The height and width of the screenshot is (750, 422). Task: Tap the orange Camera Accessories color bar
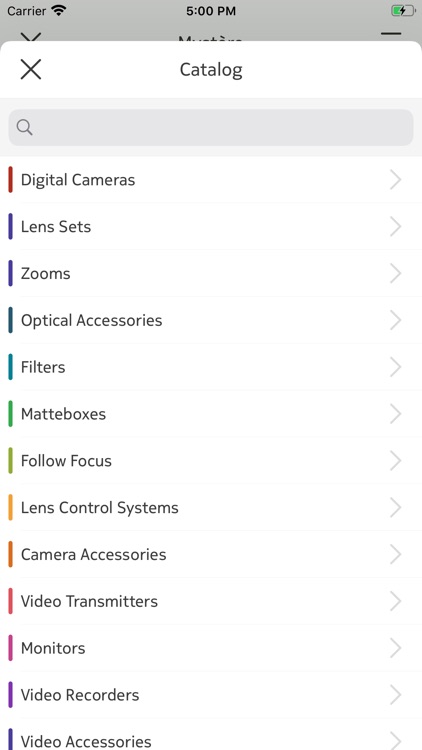(11, 554)
